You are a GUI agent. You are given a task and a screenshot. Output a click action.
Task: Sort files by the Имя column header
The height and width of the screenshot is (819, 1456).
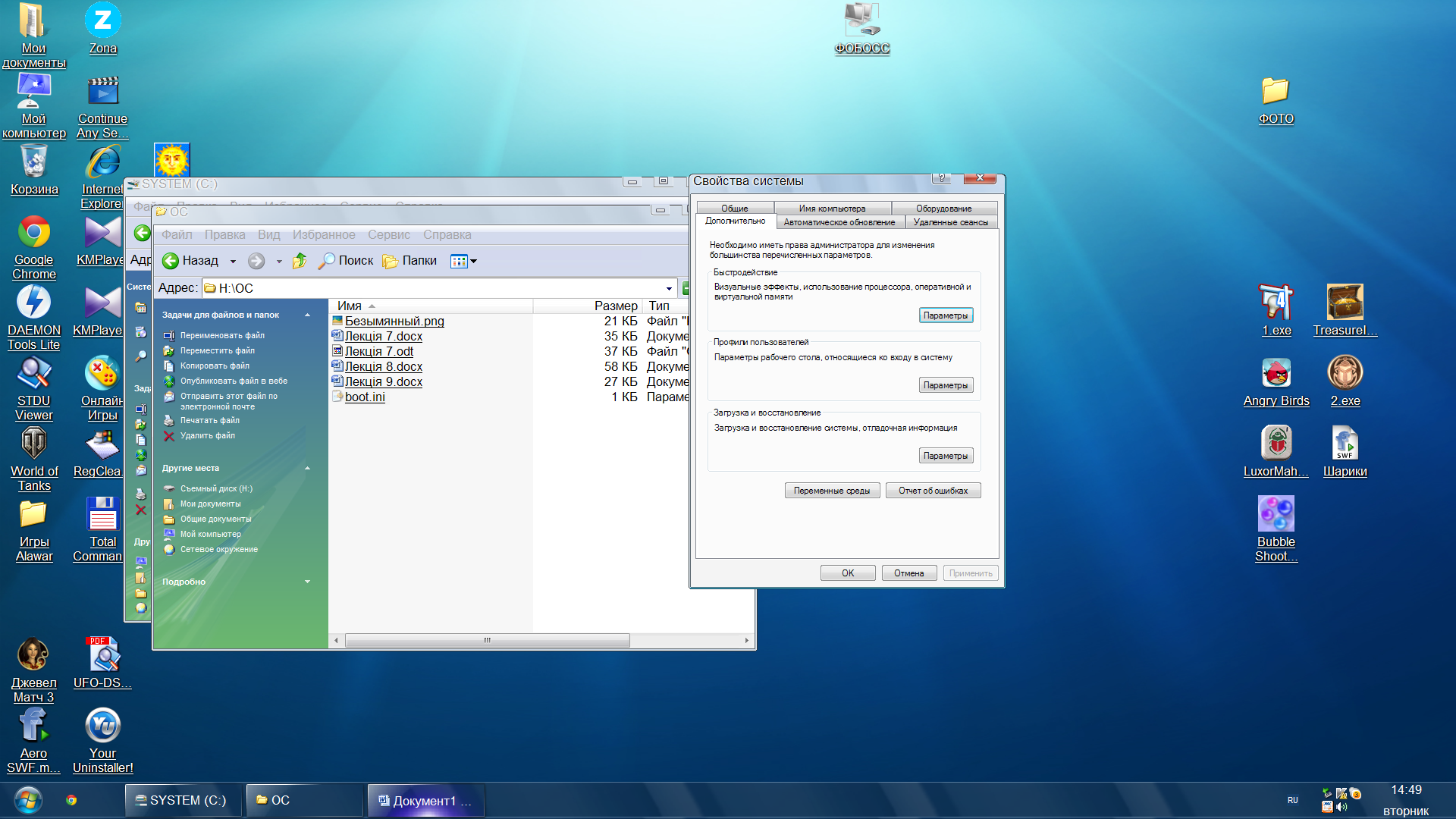click(431, 306)
